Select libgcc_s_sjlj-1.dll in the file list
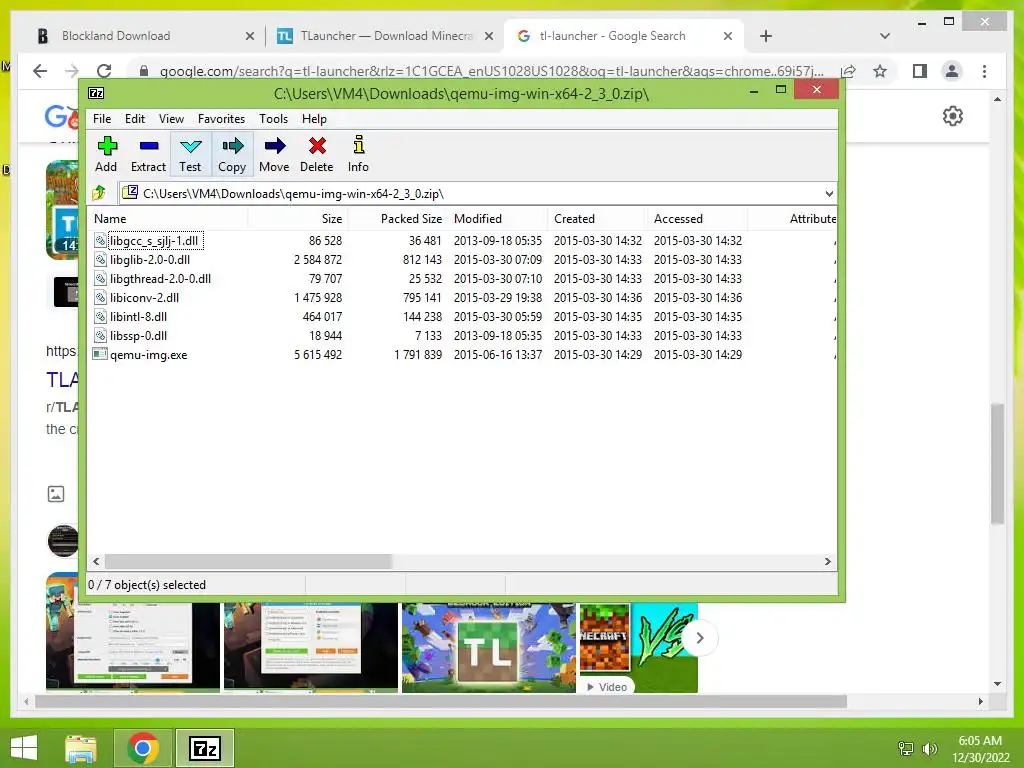This screenshot has height=768, width=1024. click(x=153, y=241)
